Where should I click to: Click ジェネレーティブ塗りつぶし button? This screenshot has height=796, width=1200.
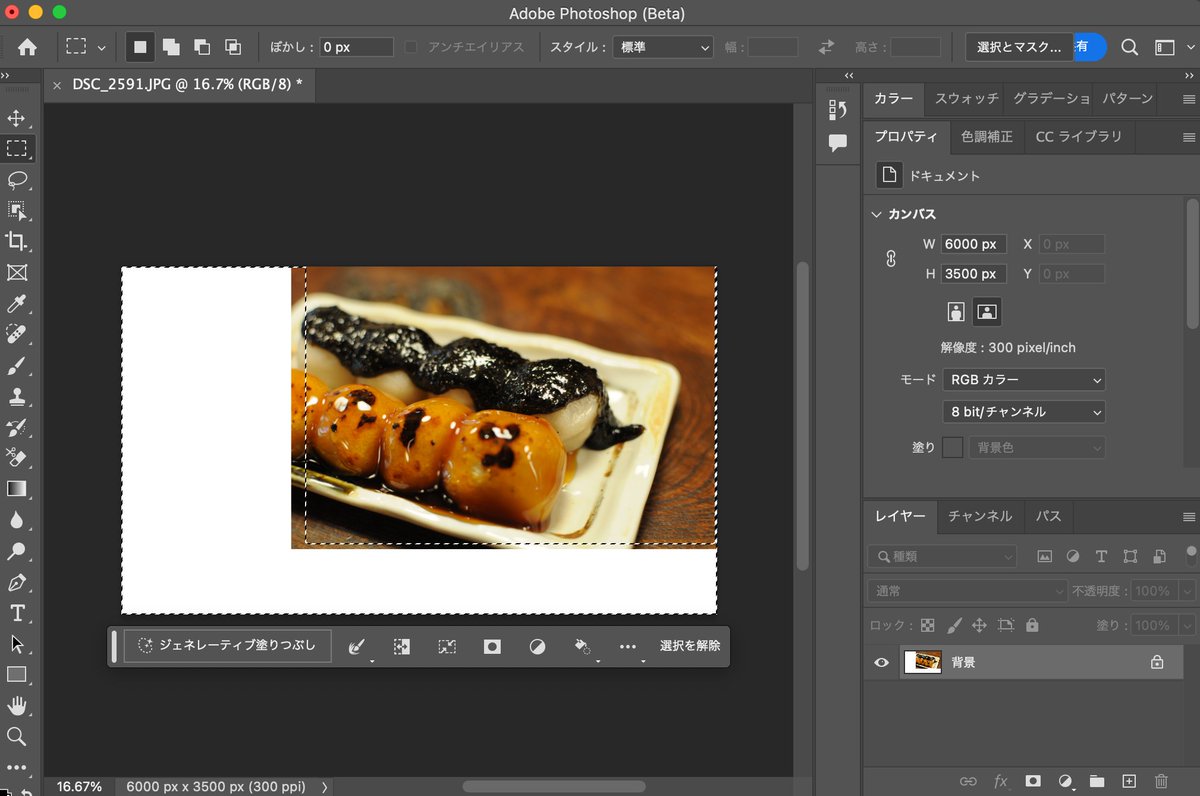click(227, 646)
